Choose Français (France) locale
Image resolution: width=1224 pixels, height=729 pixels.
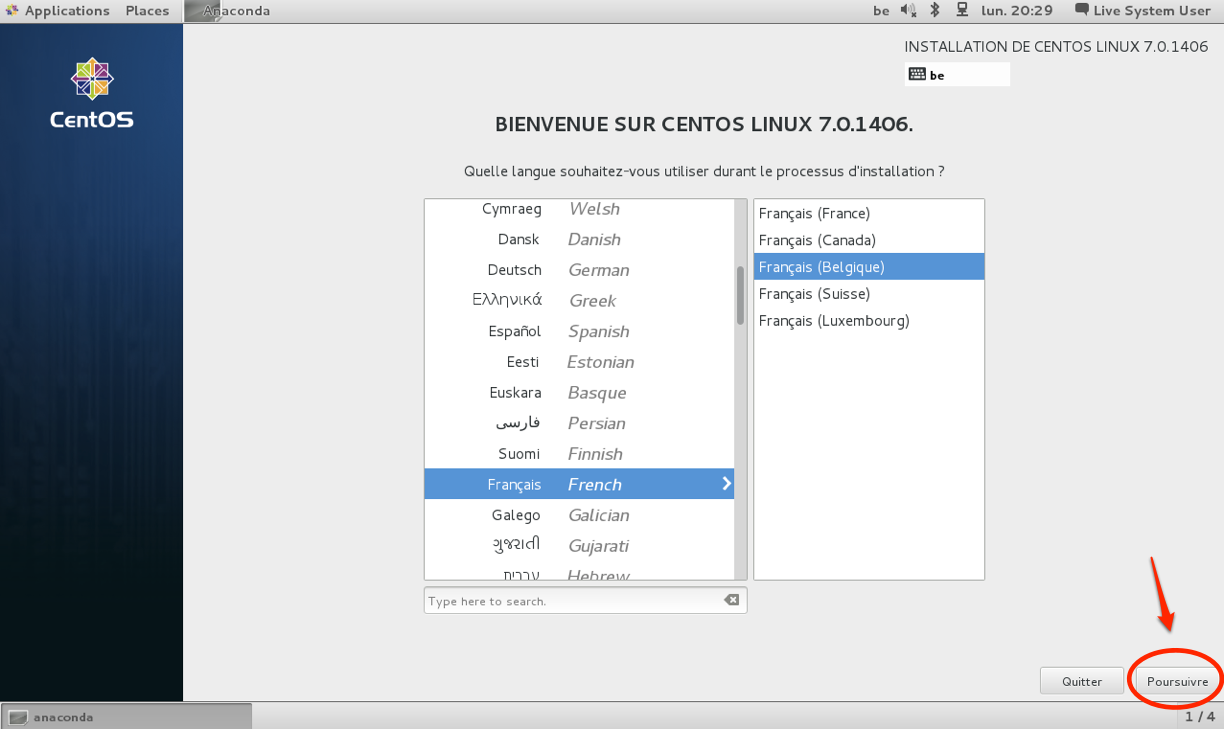tap(869, 213)
